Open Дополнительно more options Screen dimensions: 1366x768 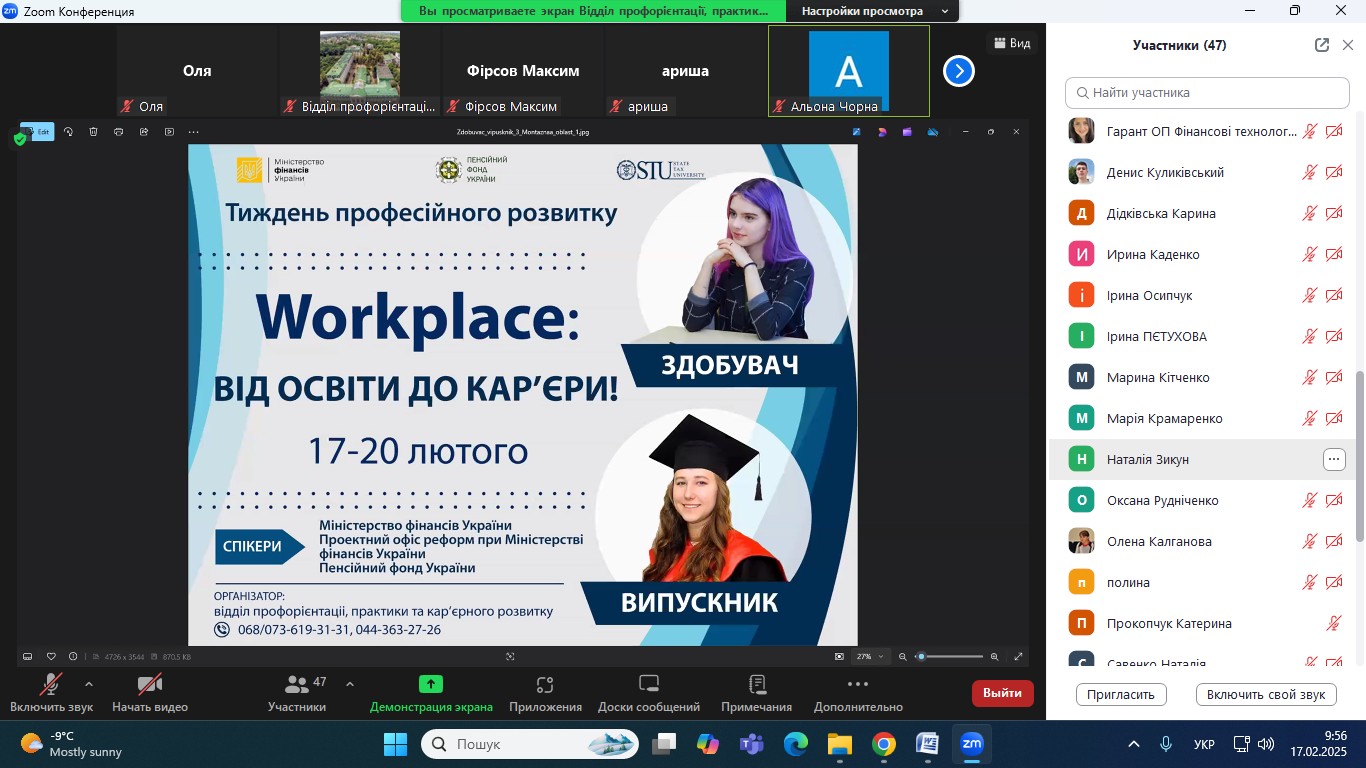[858, 693]
